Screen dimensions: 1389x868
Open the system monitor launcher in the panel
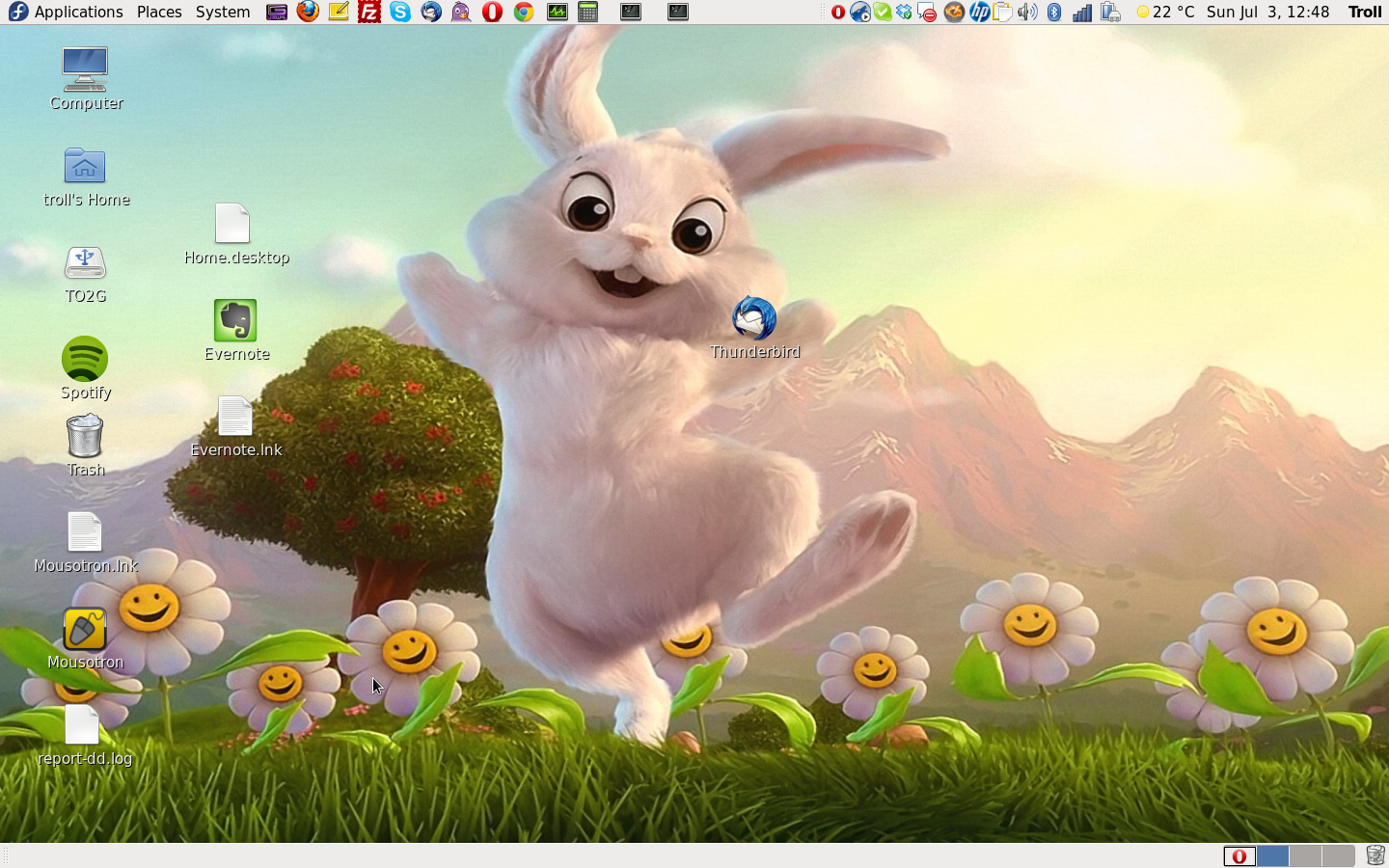558,12
